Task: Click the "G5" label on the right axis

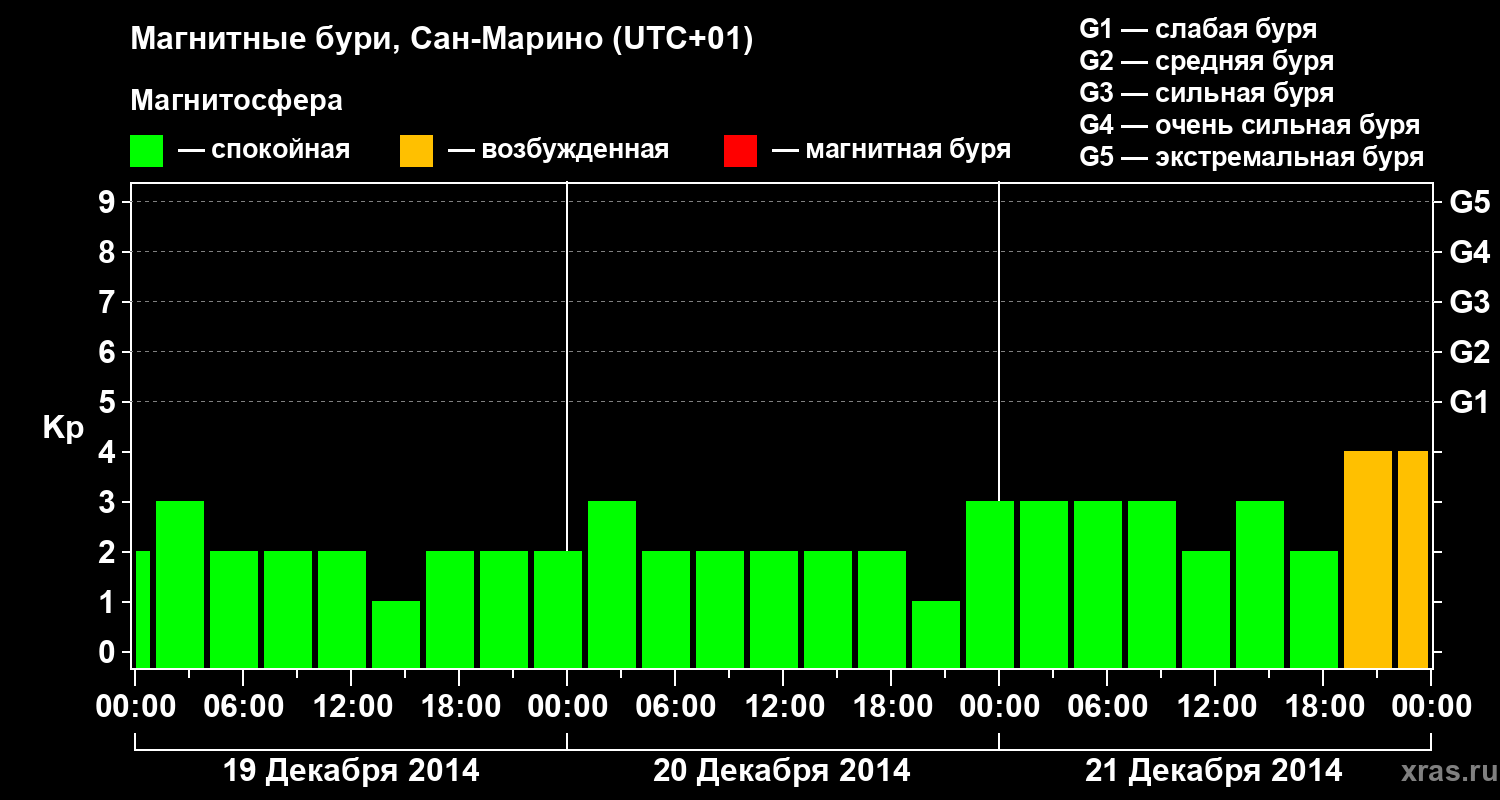Action: tap(1470, 202)
